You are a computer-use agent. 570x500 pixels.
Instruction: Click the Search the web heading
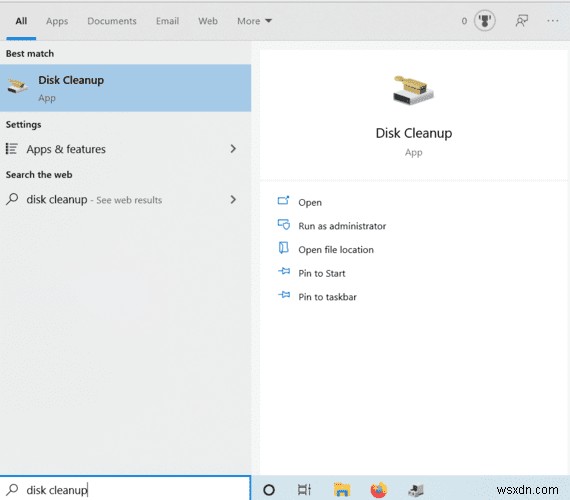coord(39,175)
